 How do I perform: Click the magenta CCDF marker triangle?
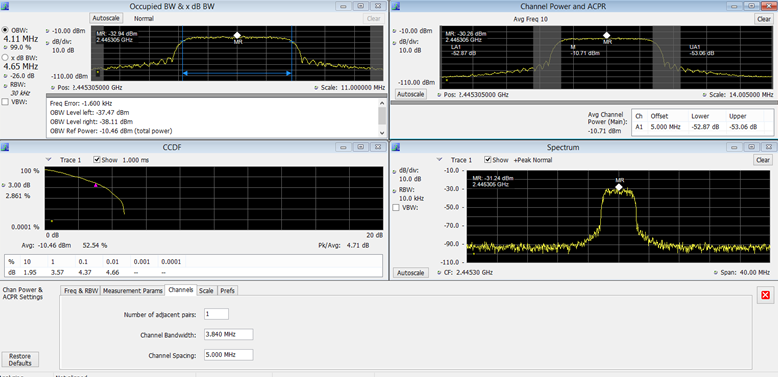coord(96,185)
